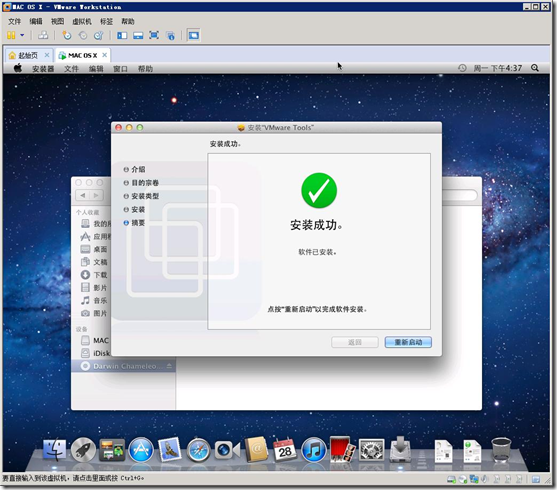The image size is (557, 490).
Task: Click the console view toolbar icon at toolbar end
Action: tap(194, 35)
